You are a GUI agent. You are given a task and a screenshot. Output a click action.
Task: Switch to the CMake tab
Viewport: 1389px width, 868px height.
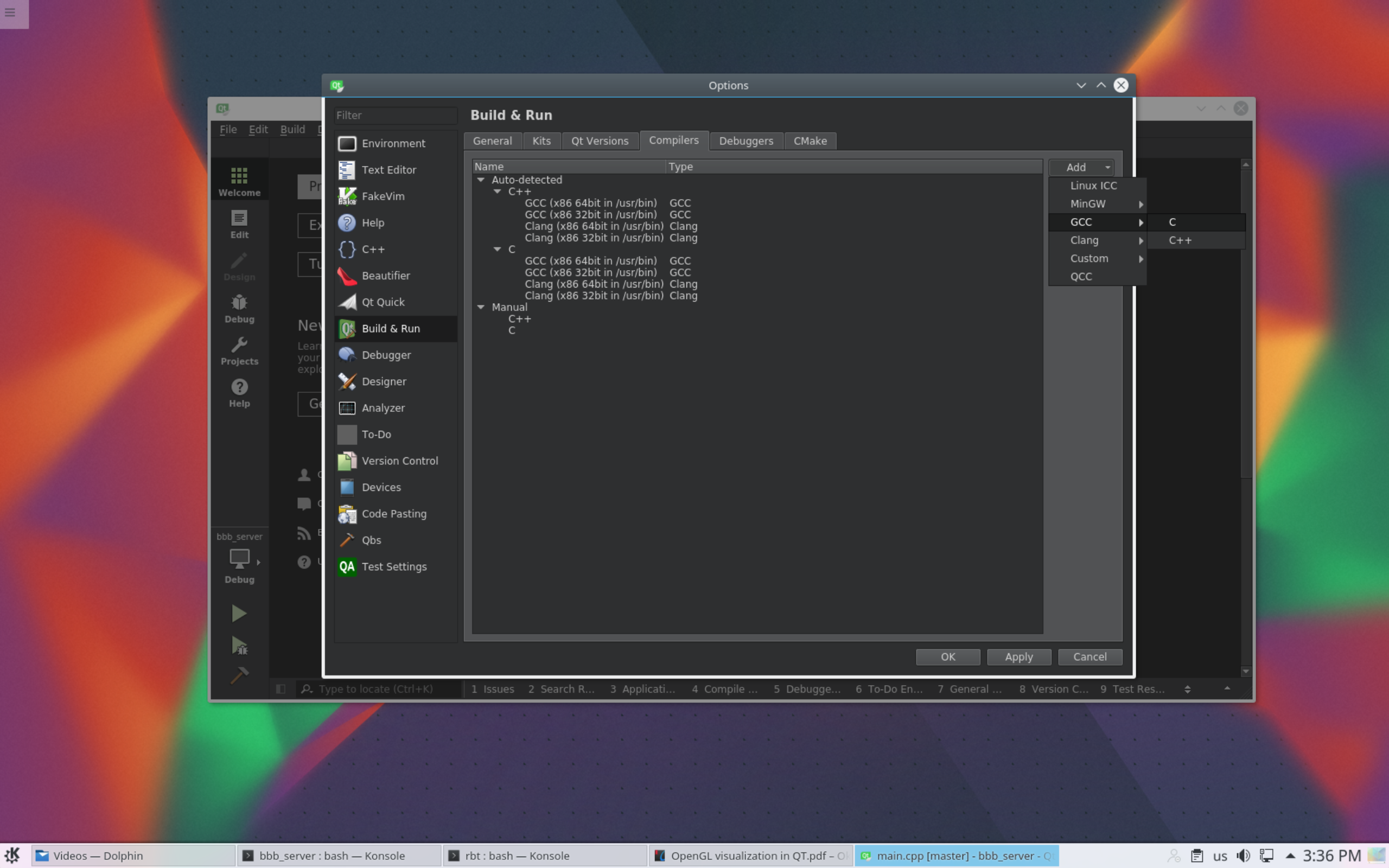[810, 141]
